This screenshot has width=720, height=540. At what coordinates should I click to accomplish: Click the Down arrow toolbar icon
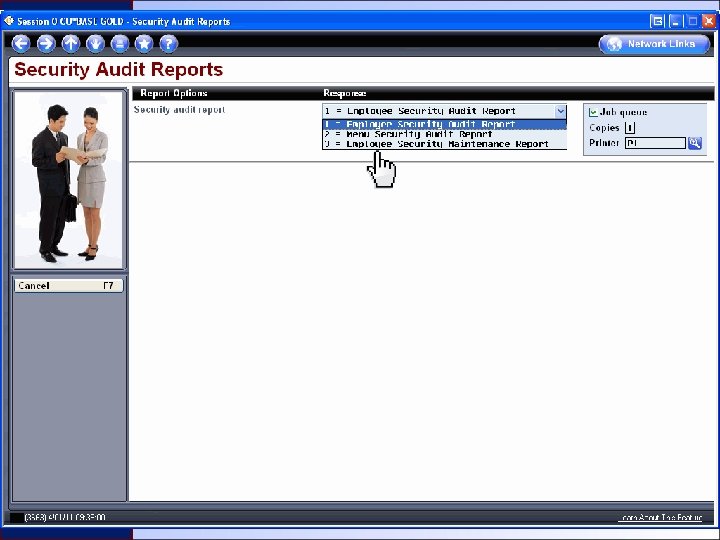click(x=95, y=44)
